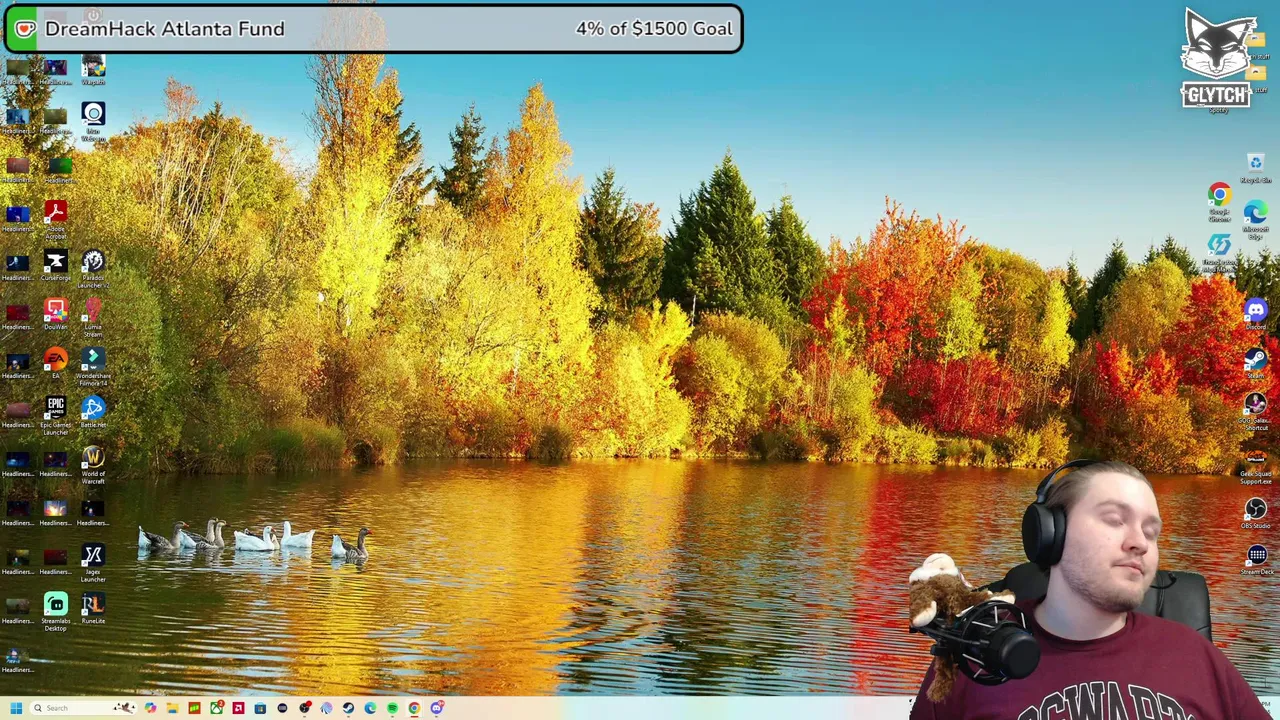Open the GOG Galaxy desktop shortcut
The height and width of the screenshot is (720, 1280).
[1256, 410]
